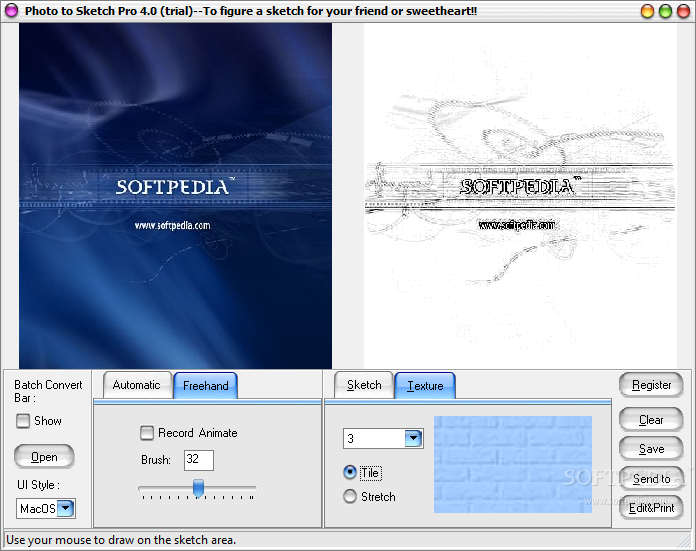The height and width of the screenshot is (551, 696).
Task: Click the 'Batch Convert Bar :' label
Action: (x=48, y=391)
